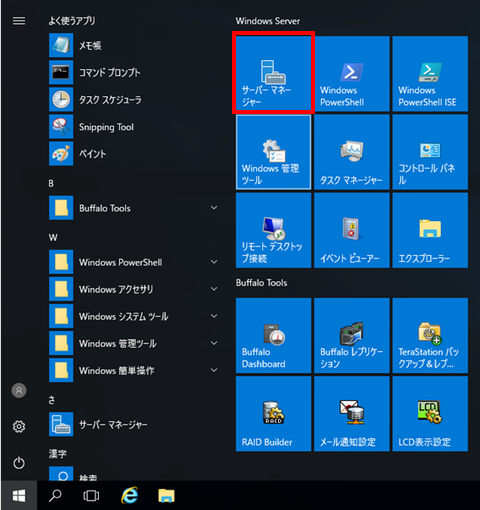Open the user account icon
This screenshot has height=510, width=480.
coord(19,390)
